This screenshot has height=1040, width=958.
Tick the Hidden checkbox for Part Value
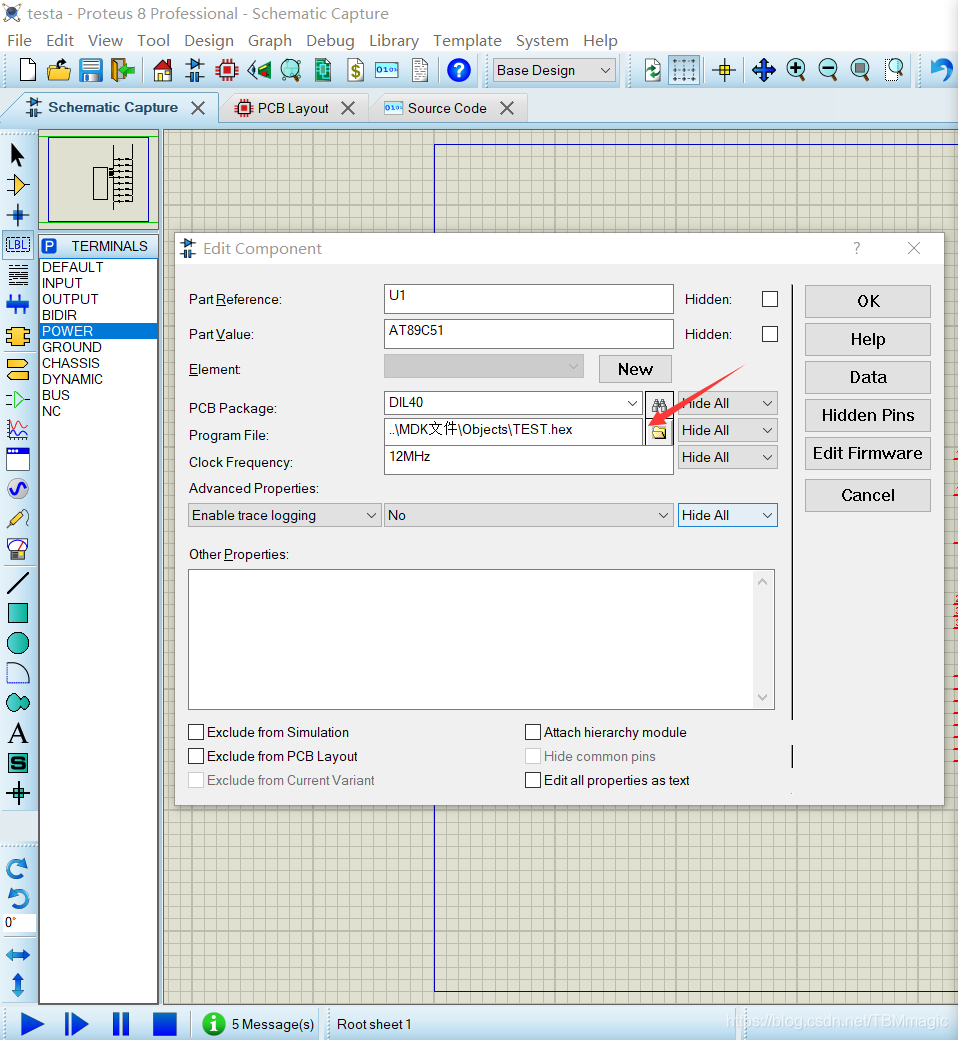(770, 334)
